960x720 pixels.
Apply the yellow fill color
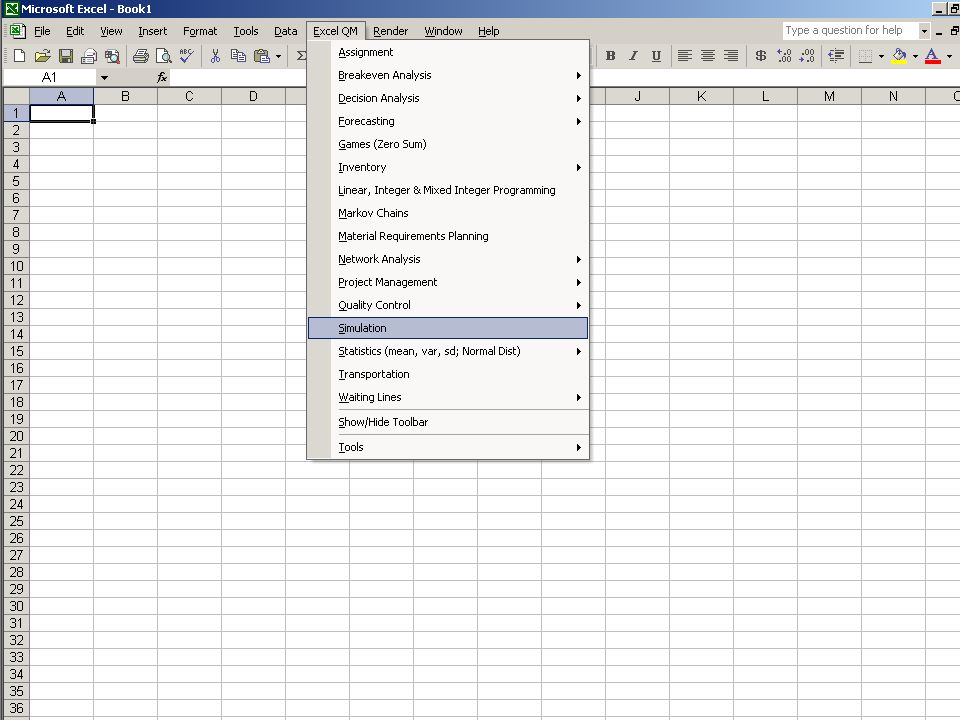[x=899, y=56]
